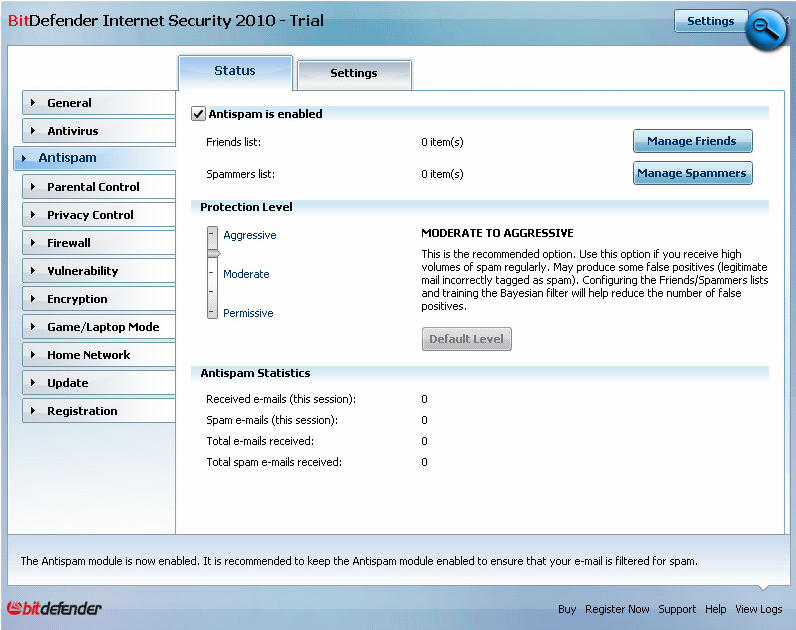Click the Register Now link
Viewport: 796px width, 630px height.
(617, 609)
